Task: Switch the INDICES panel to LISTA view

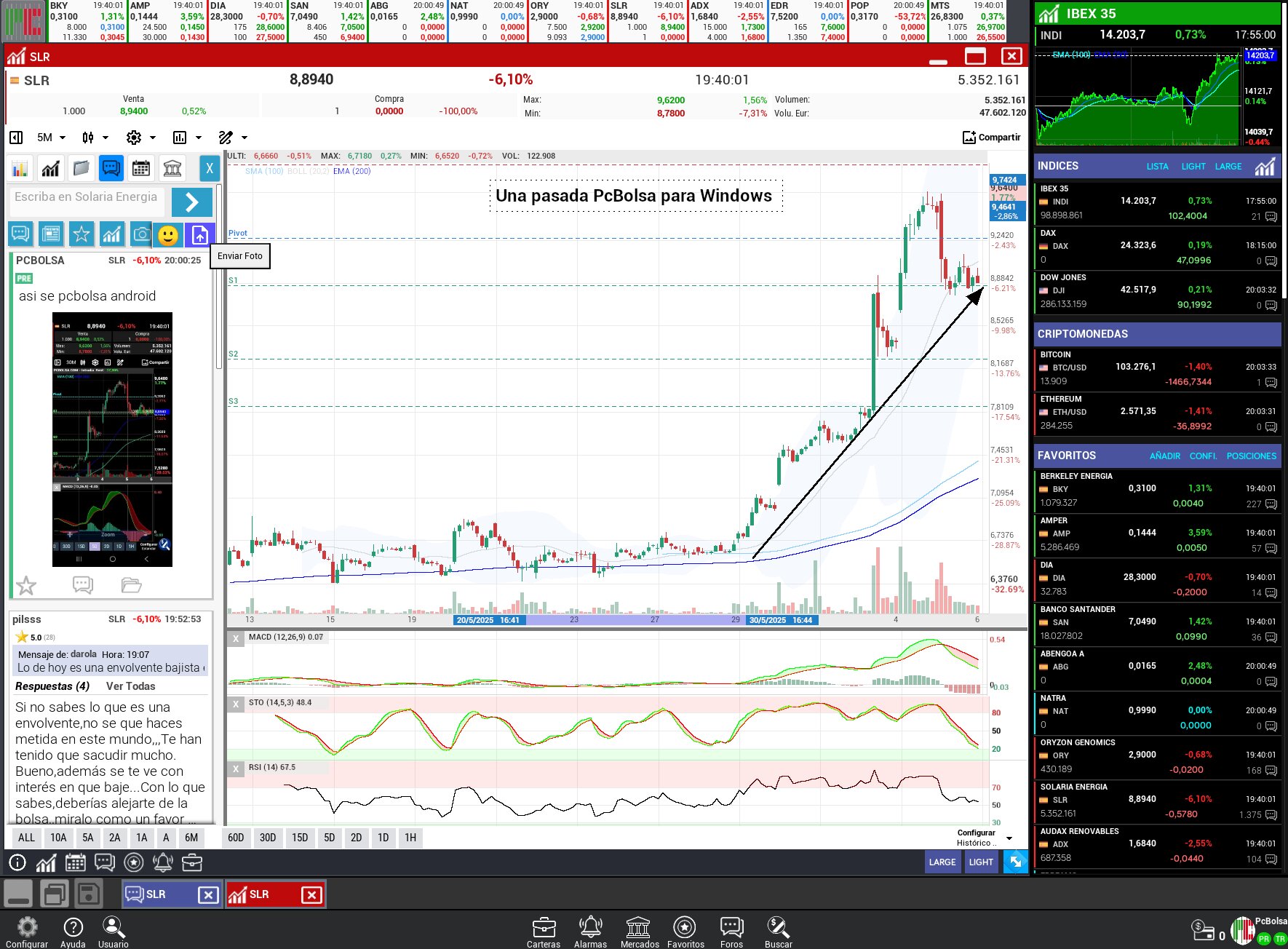Action: pos(1157,167)
